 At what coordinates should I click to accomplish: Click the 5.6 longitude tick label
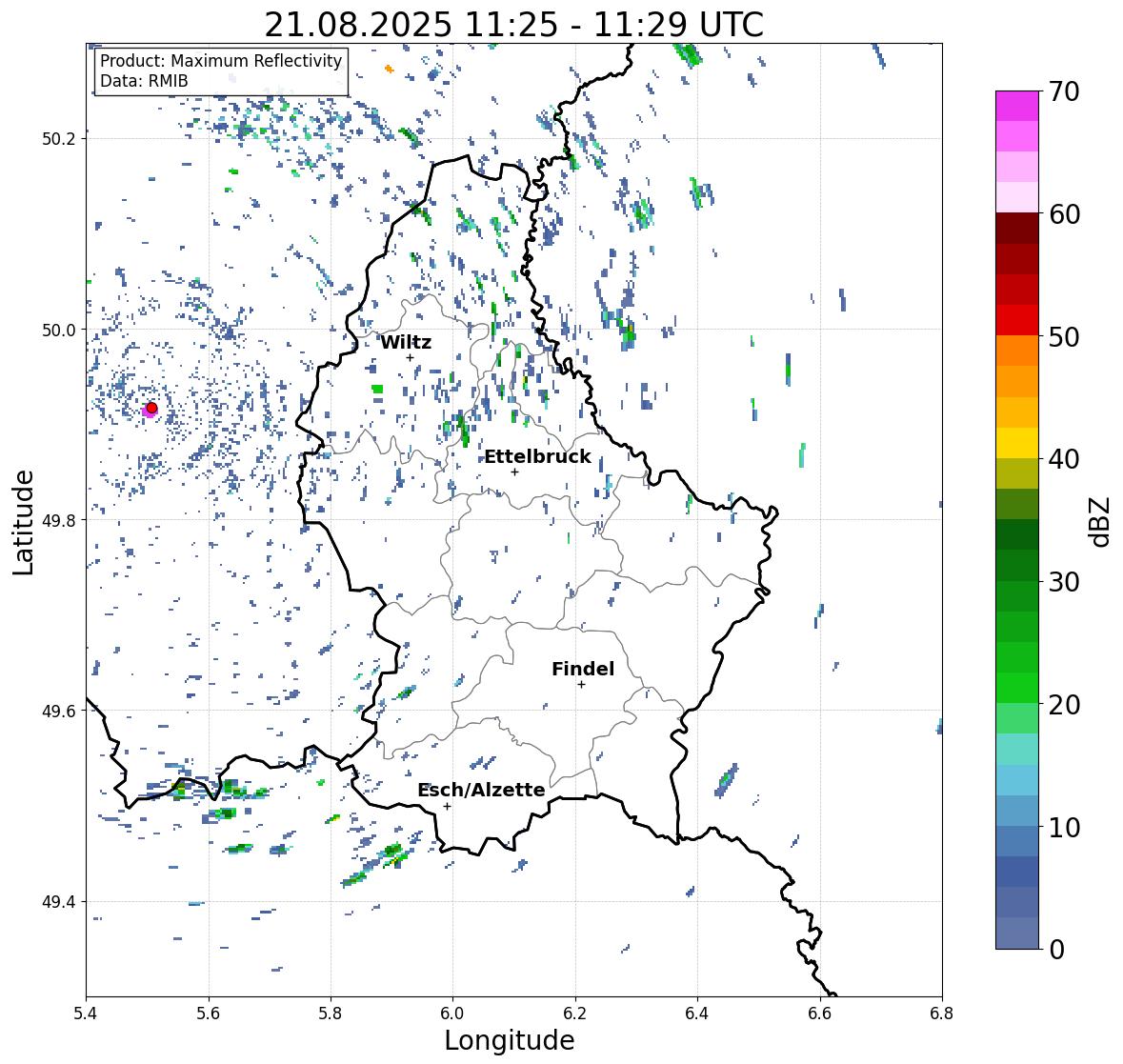209,1014
